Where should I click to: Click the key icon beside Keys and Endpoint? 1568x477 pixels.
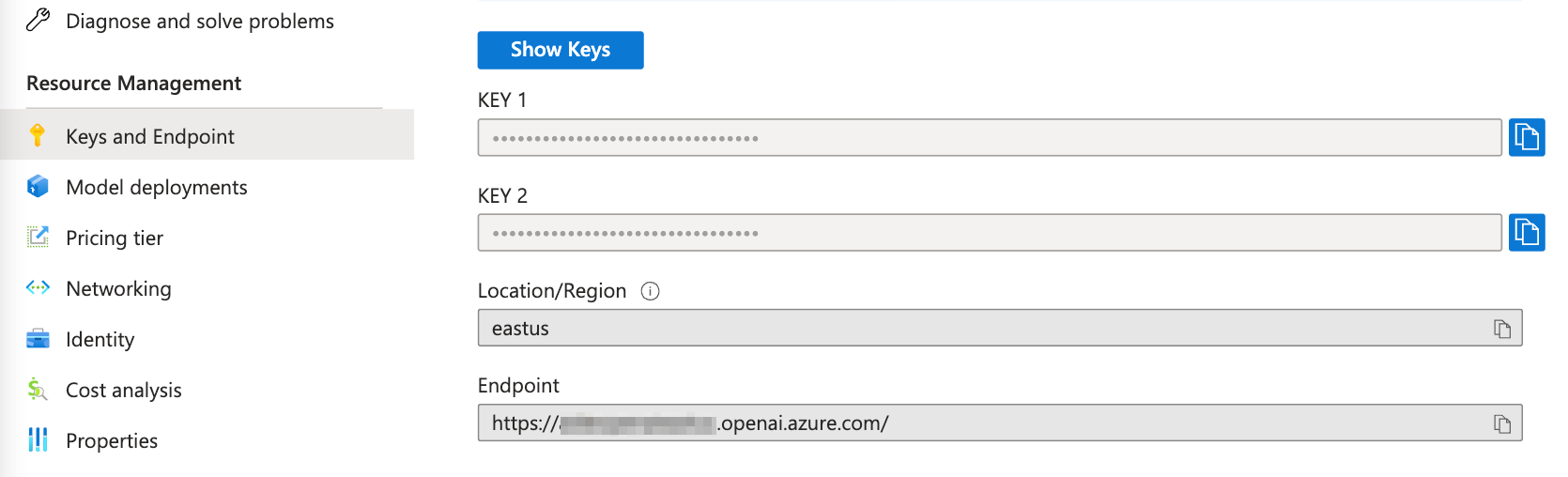click(x=38, y=136)
